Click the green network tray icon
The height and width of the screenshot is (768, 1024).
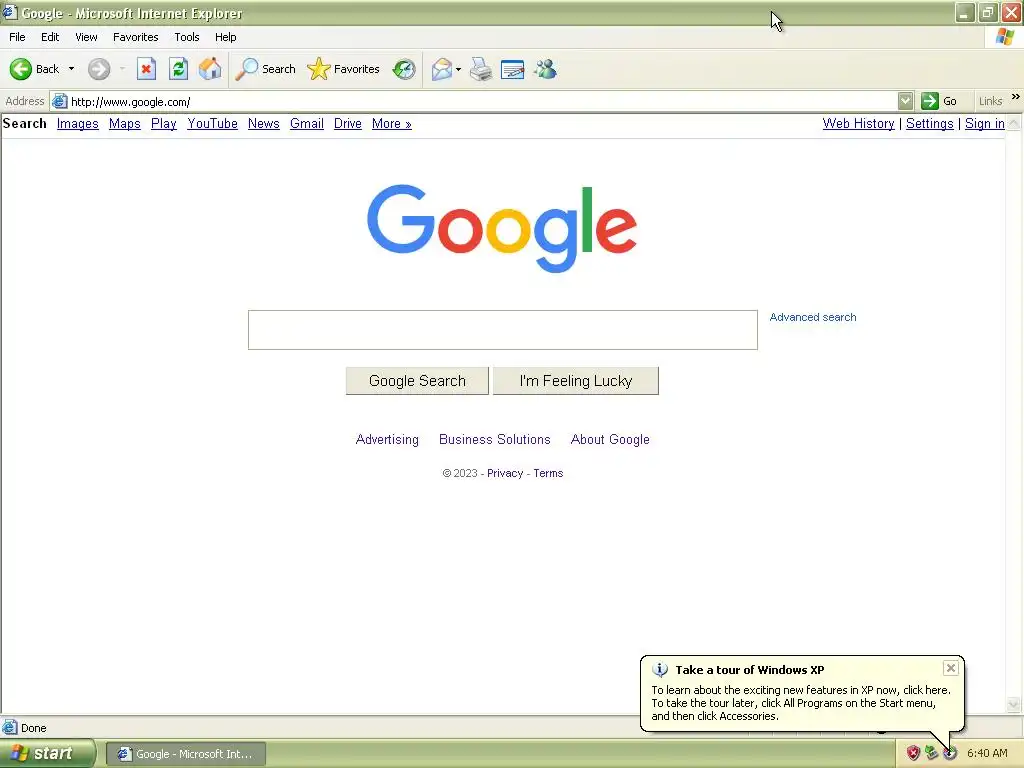point(931,754)
